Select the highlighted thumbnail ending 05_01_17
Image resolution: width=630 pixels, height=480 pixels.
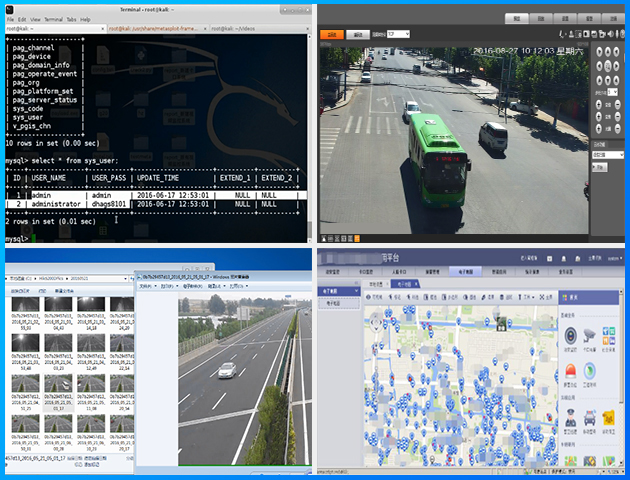click(58, 392)
